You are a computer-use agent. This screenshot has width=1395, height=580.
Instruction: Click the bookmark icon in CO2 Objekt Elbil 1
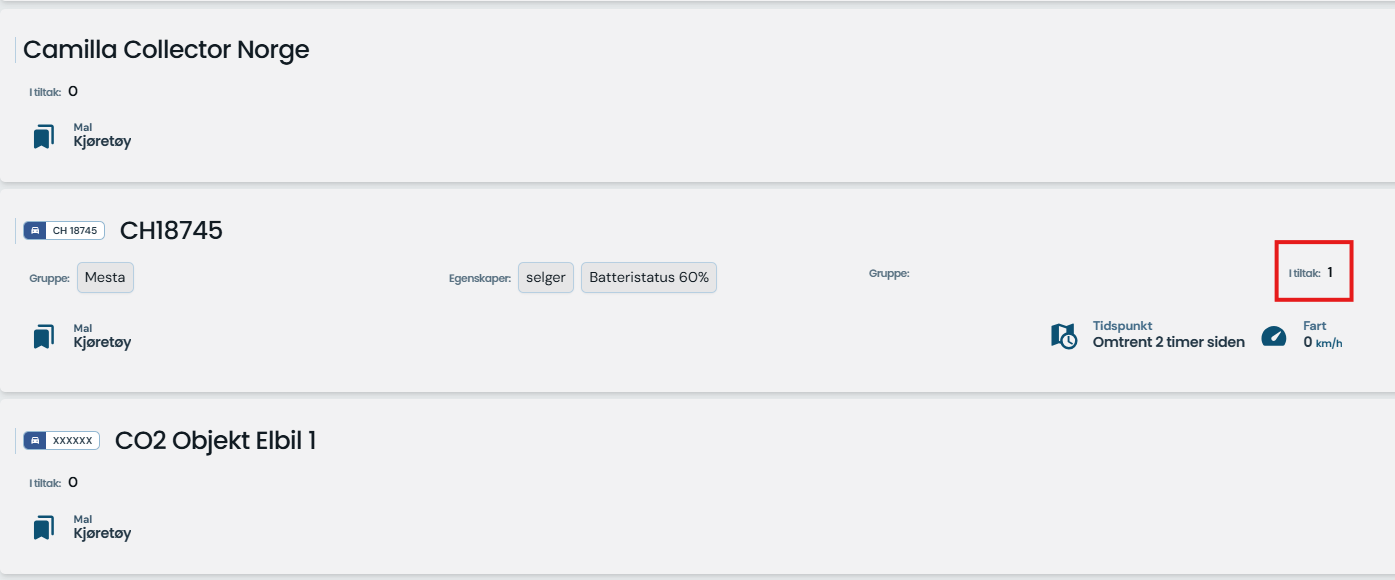click(x=43, y=528)
